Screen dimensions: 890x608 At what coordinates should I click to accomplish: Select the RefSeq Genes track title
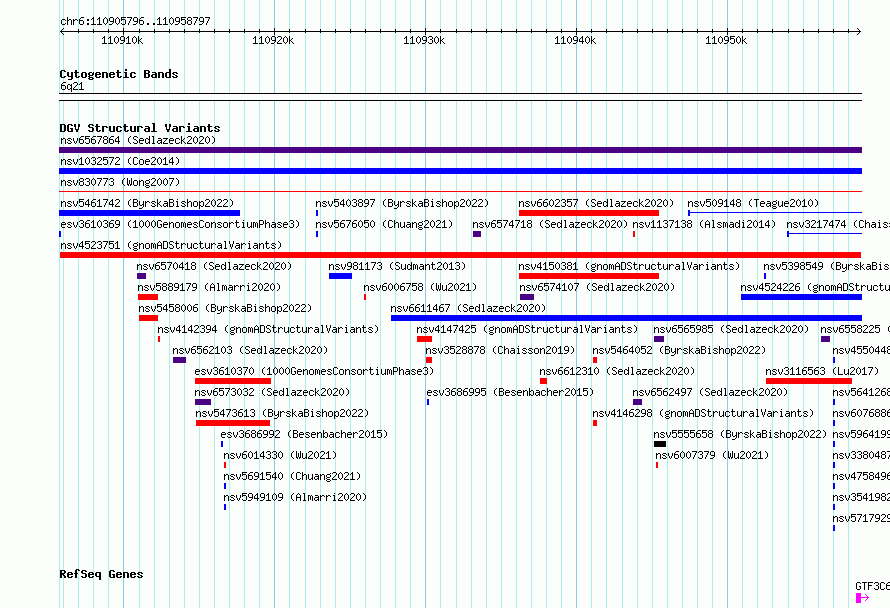101,575
